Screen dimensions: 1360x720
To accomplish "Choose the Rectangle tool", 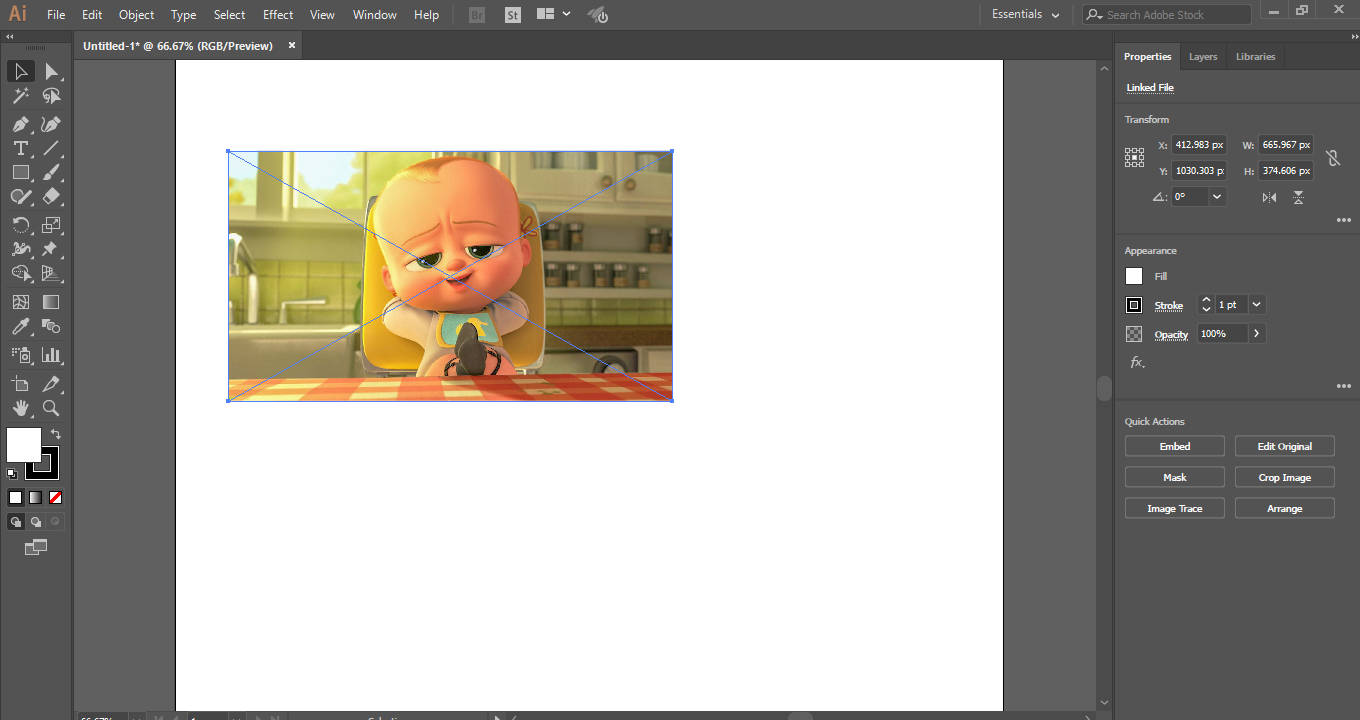I will (x=21, y=172).
